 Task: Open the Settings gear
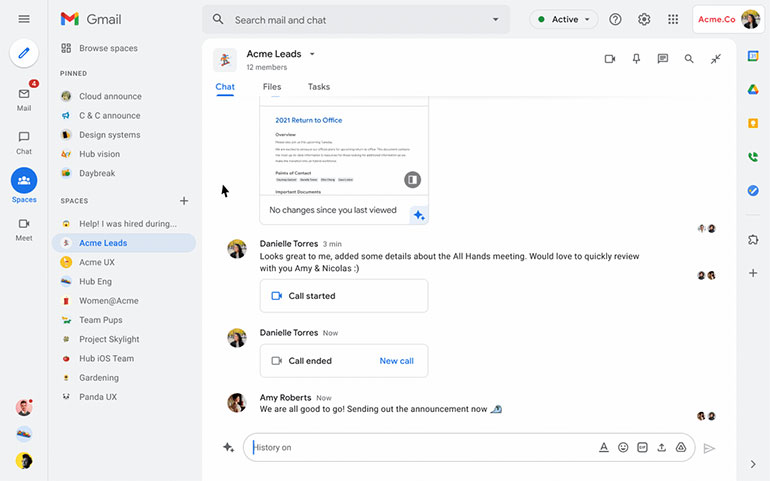(644, 19)
